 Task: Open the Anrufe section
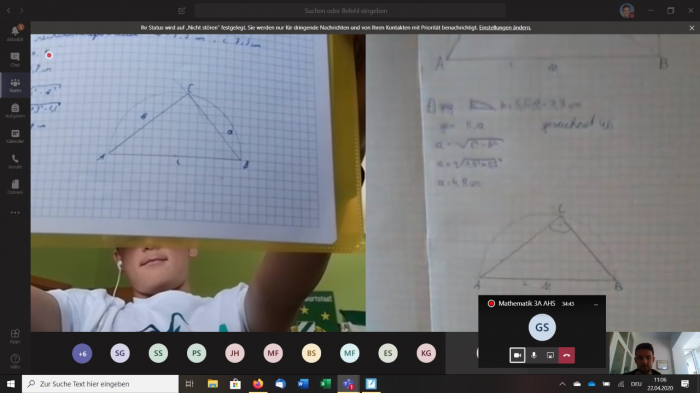click(15, 161)
